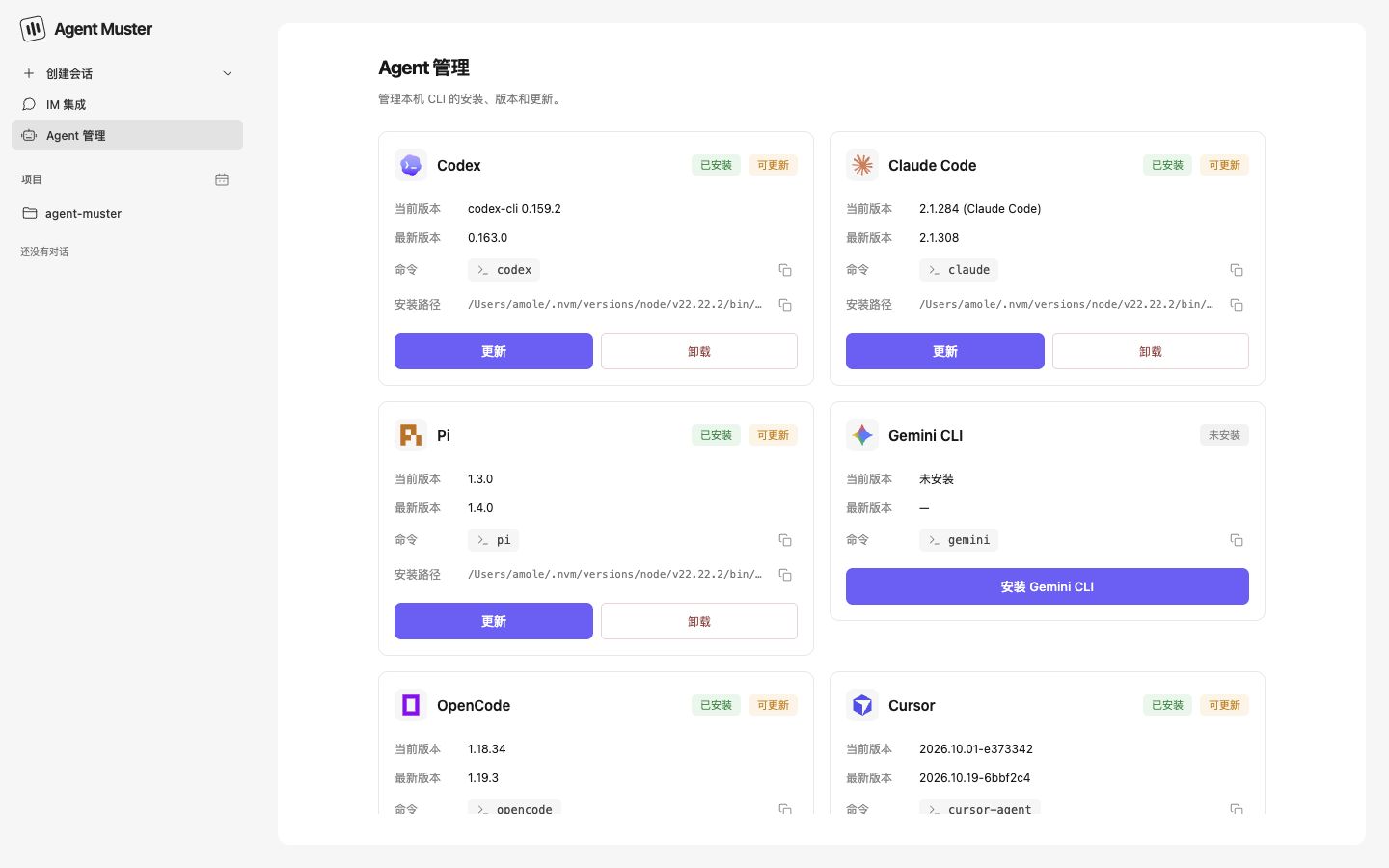
Task: Uninstall Claude Code with 卸载 button
Action: tap(1151, 351)
